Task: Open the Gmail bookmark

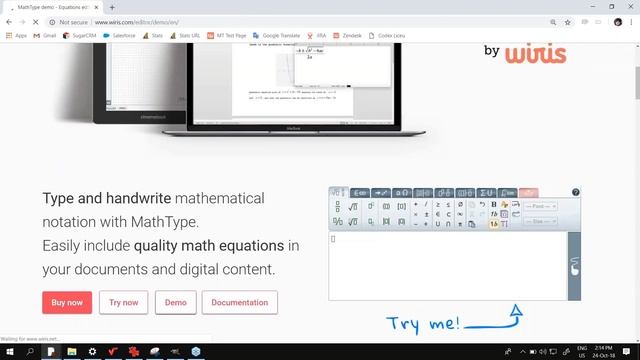Action: click(45, 36)
